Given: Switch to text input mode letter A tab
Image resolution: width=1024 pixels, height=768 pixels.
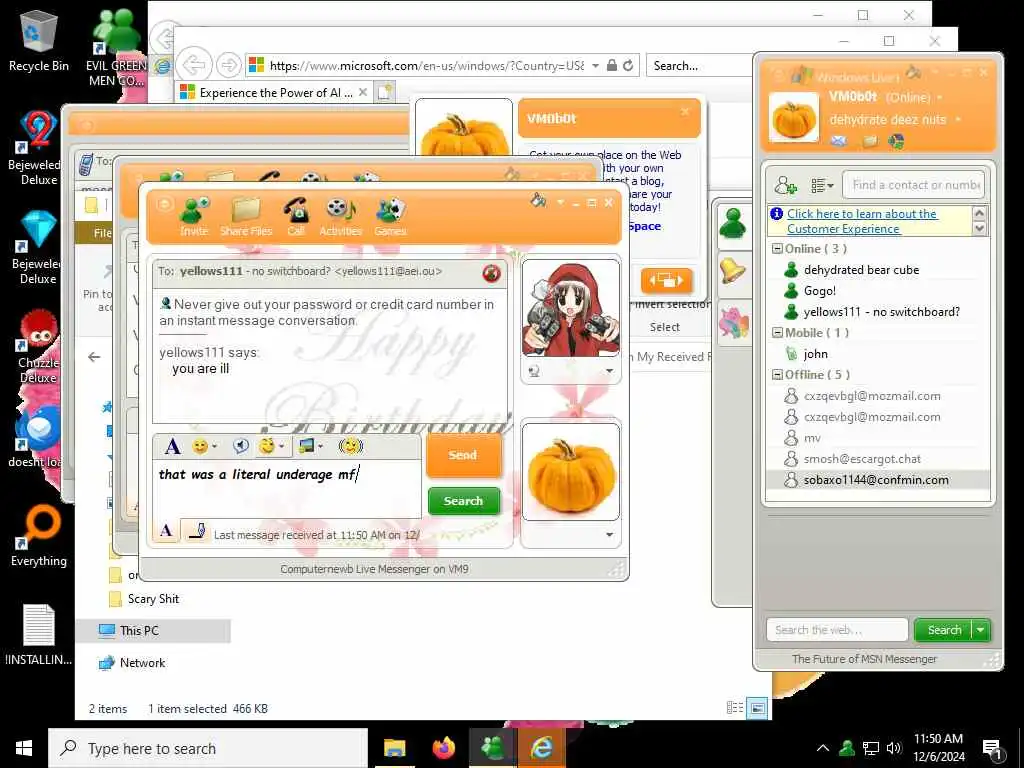Looking at the screenshot, I should pos(167,530).
